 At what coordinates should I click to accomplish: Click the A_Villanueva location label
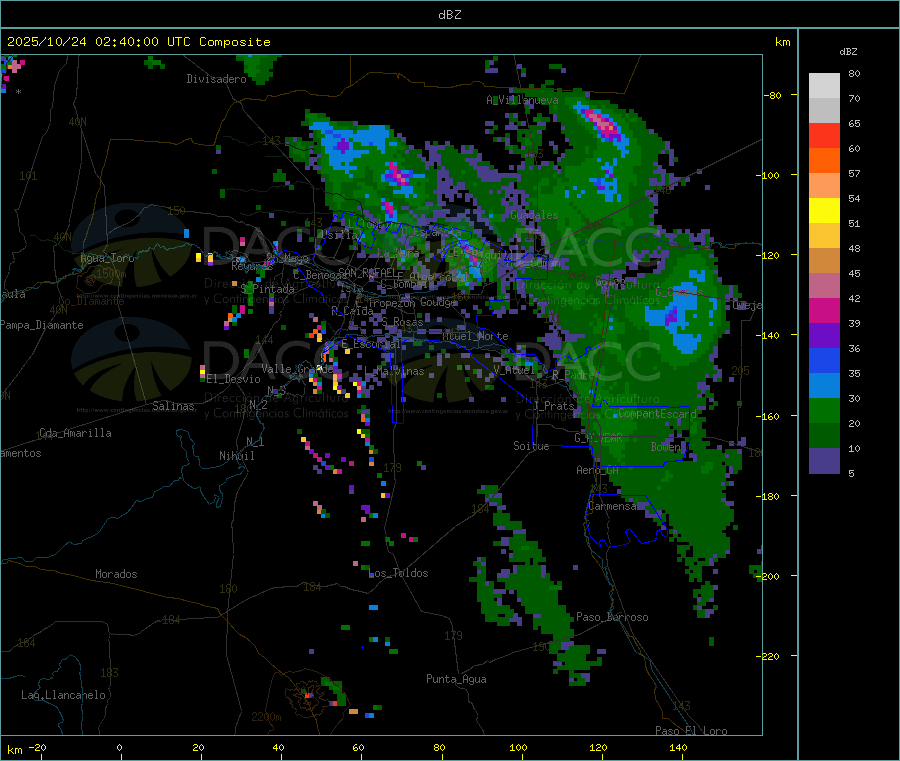tap(522, 100)
